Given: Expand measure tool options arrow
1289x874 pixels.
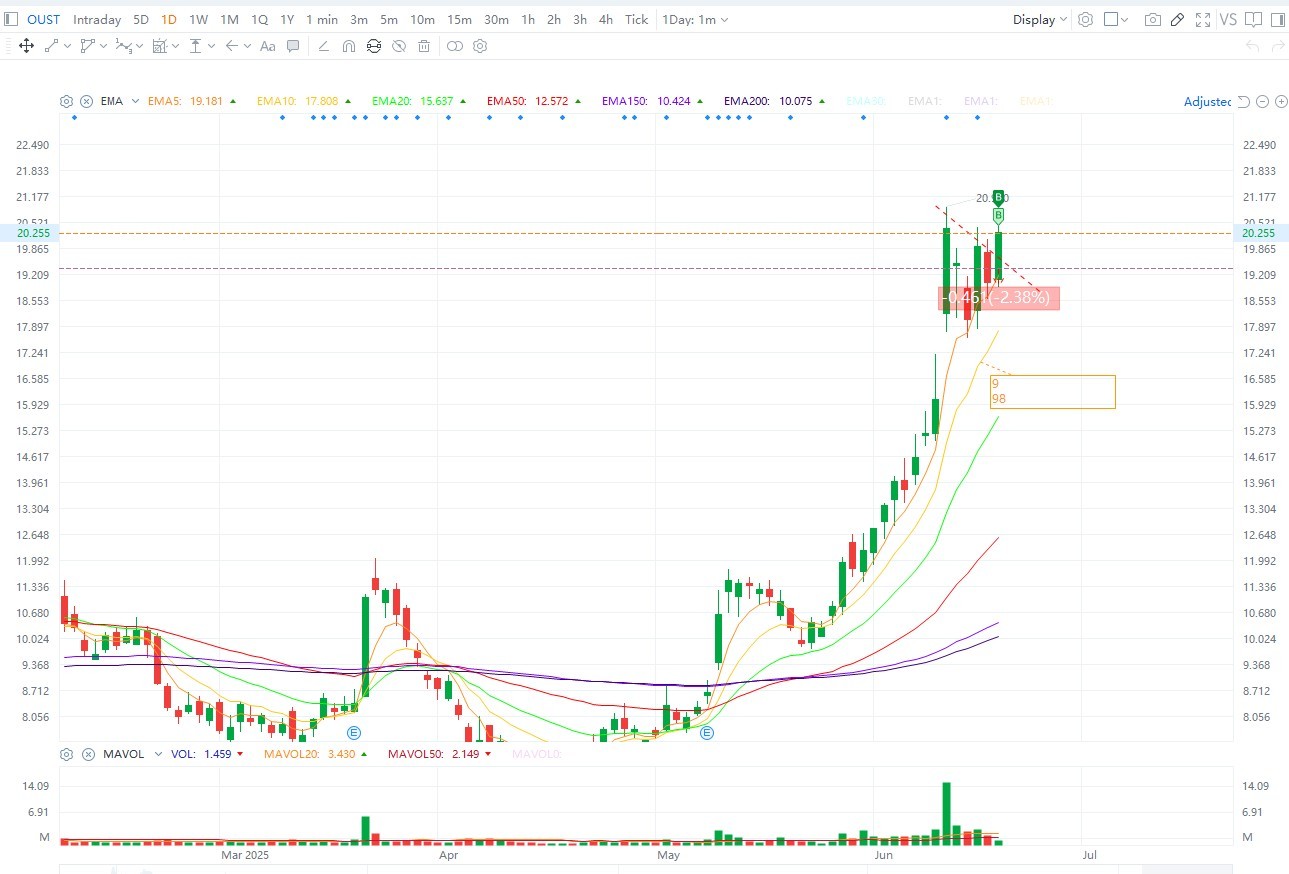Looking at the screenshot, I should (x=175, y=46).
